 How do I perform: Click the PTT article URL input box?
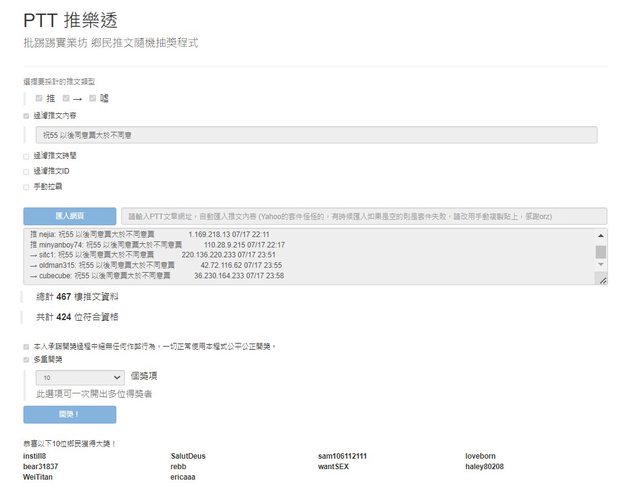[363, 216]
